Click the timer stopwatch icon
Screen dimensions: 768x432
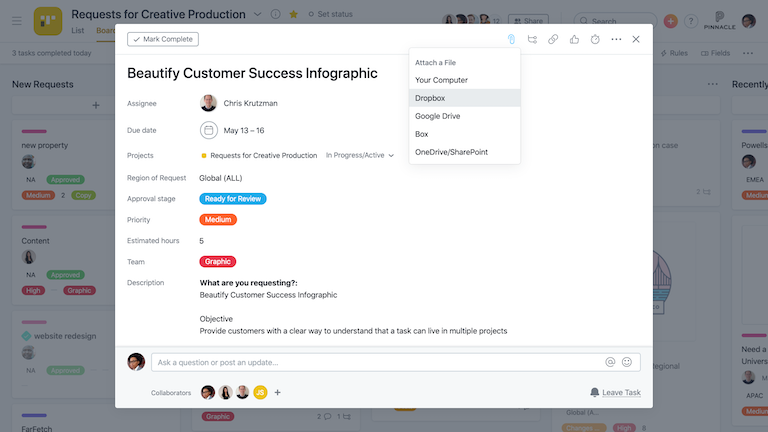[x=595, y=39]
